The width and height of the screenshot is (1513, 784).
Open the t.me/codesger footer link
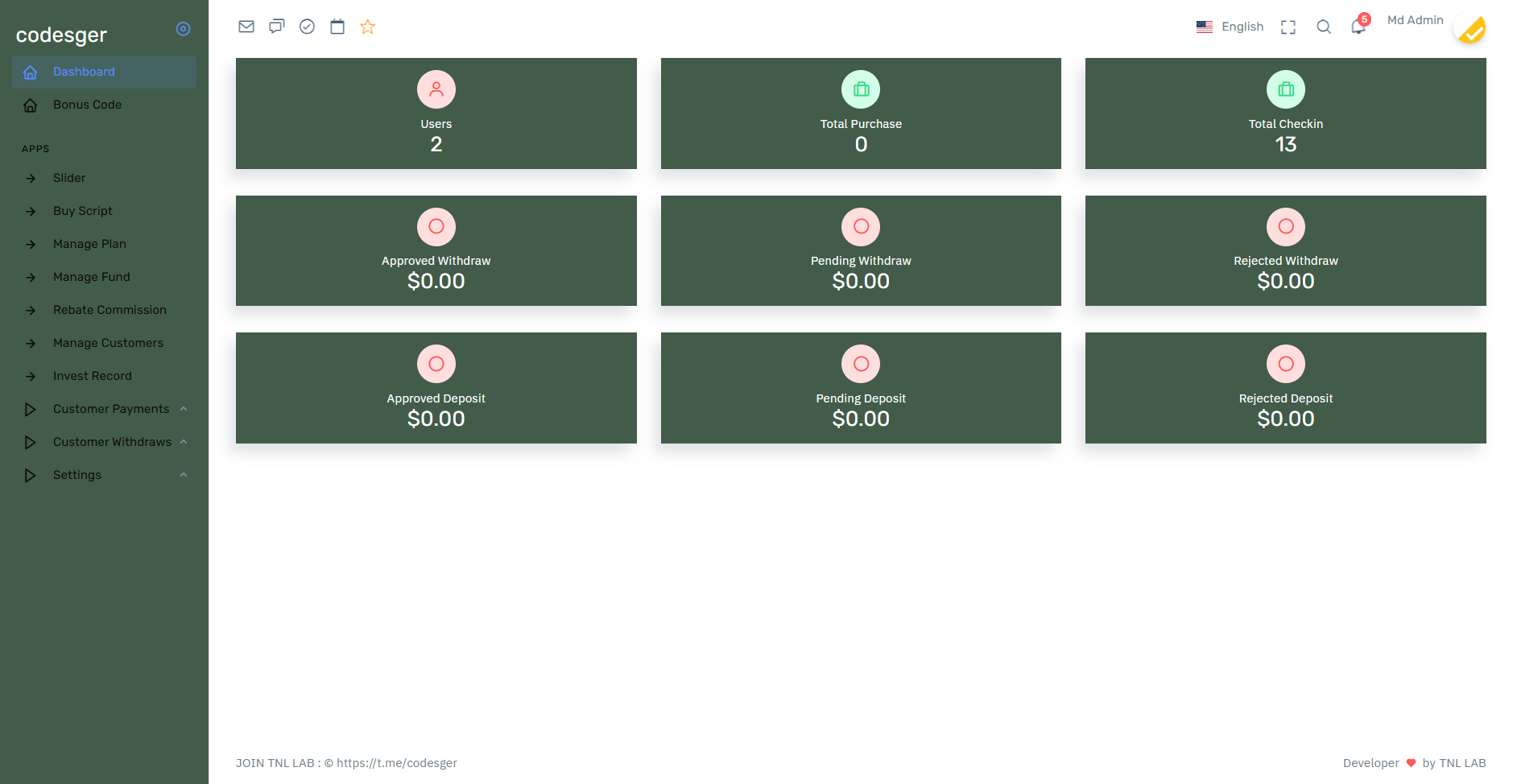[396, 763]
